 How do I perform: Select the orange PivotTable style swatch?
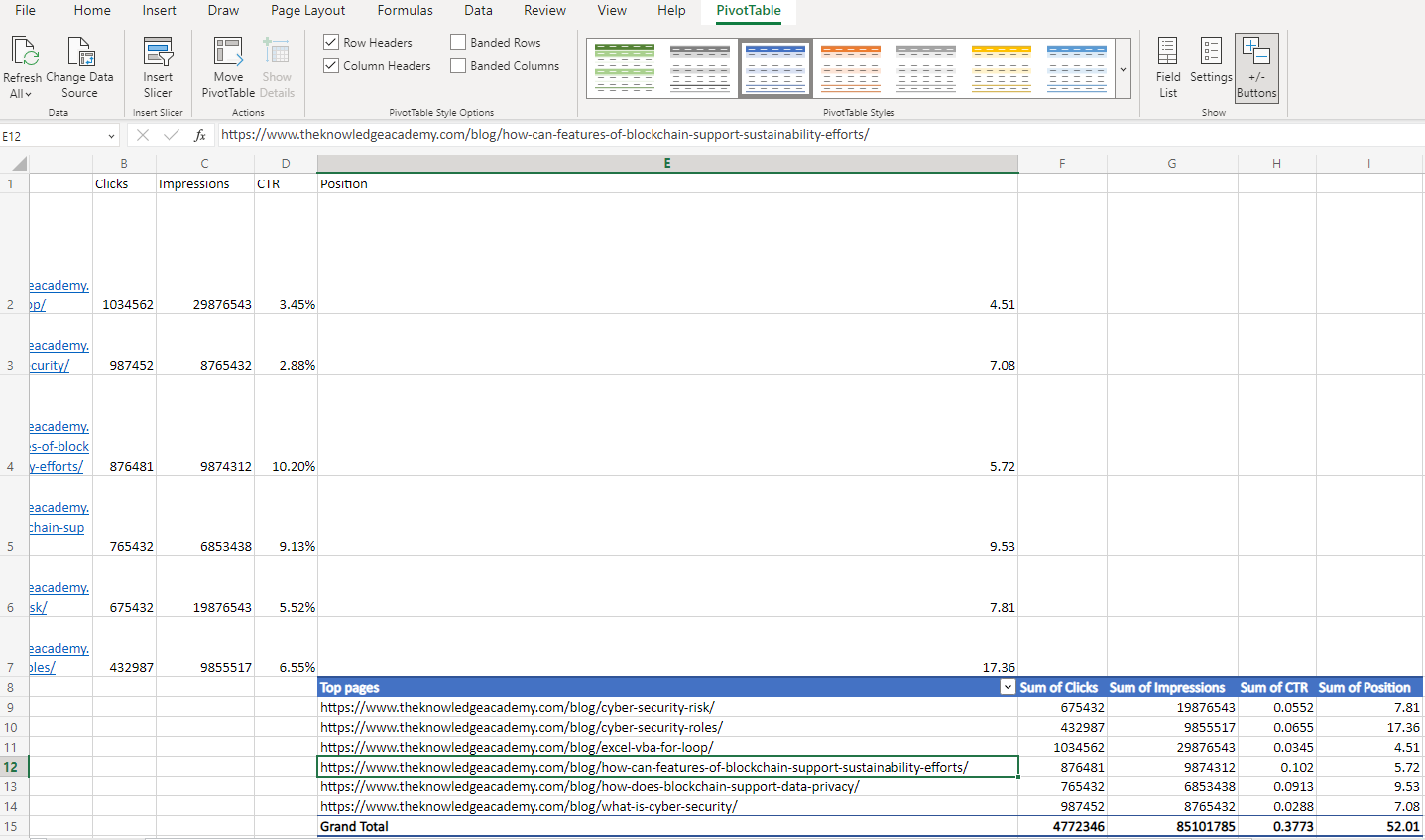coord(850,68)
